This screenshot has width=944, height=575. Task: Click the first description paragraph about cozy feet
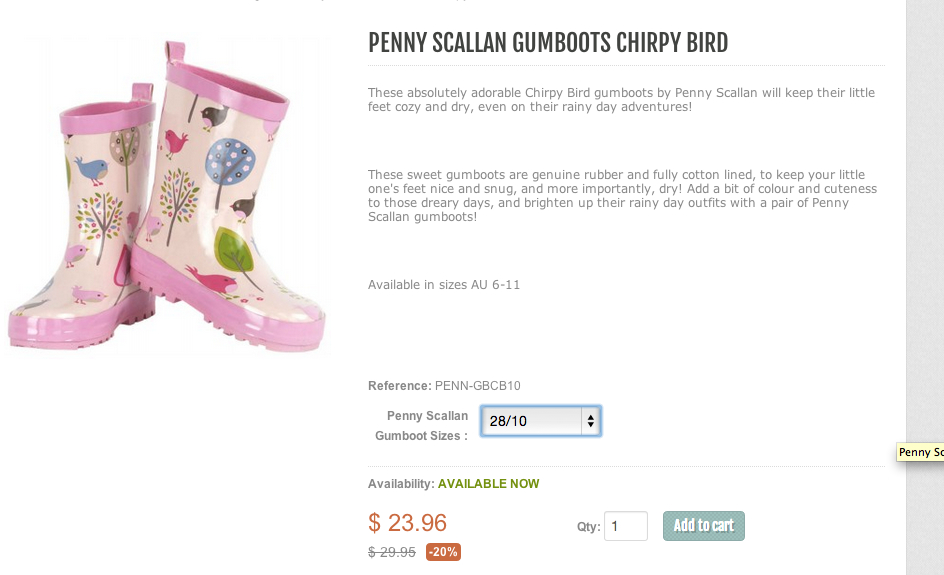click(621, 99)
